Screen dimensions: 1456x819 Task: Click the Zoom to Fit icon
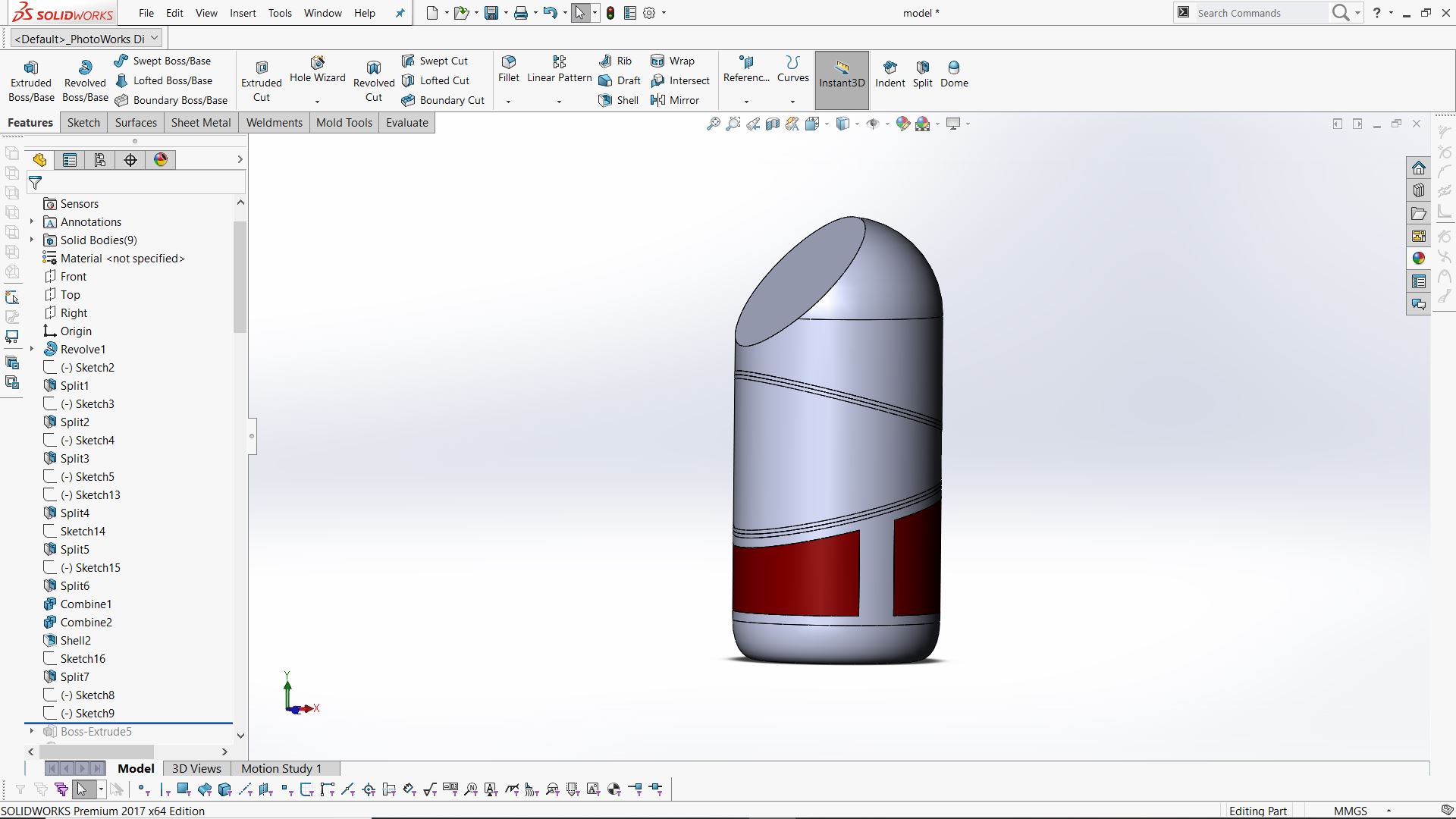click(713, 124)
